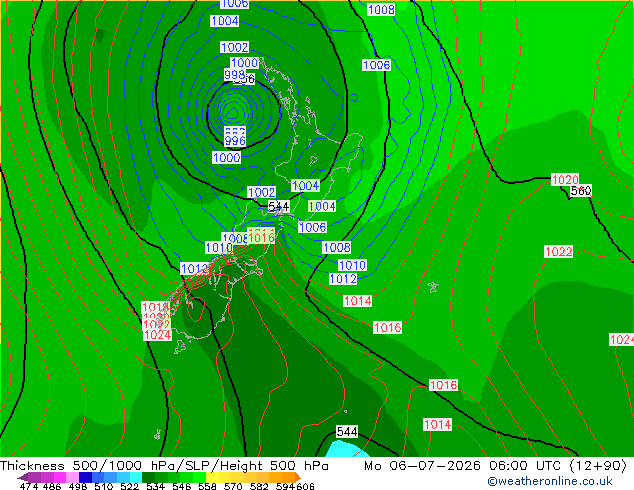This screenshot has height=490, width=634.
Task: Click the '510' legend value
Action: tap(104, 486)
